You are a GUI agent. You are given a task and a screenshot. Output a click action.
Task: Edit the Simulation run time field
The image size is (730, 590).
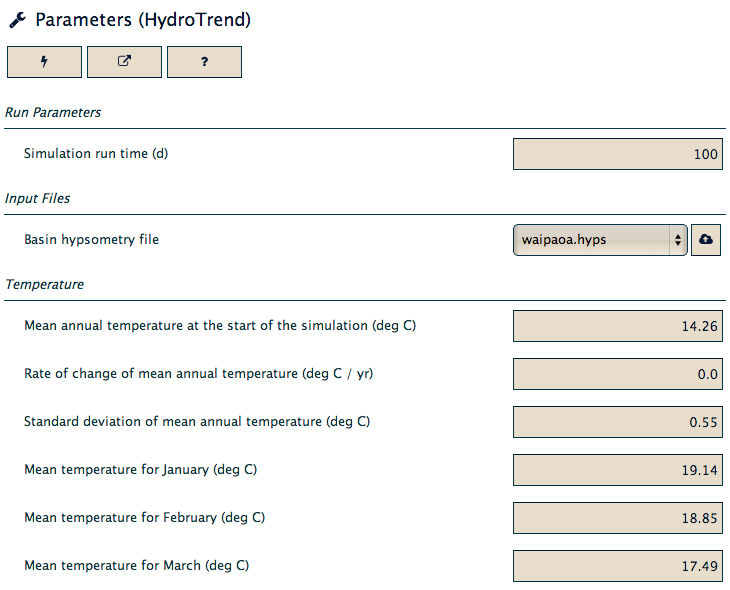[x=618, y=154]
